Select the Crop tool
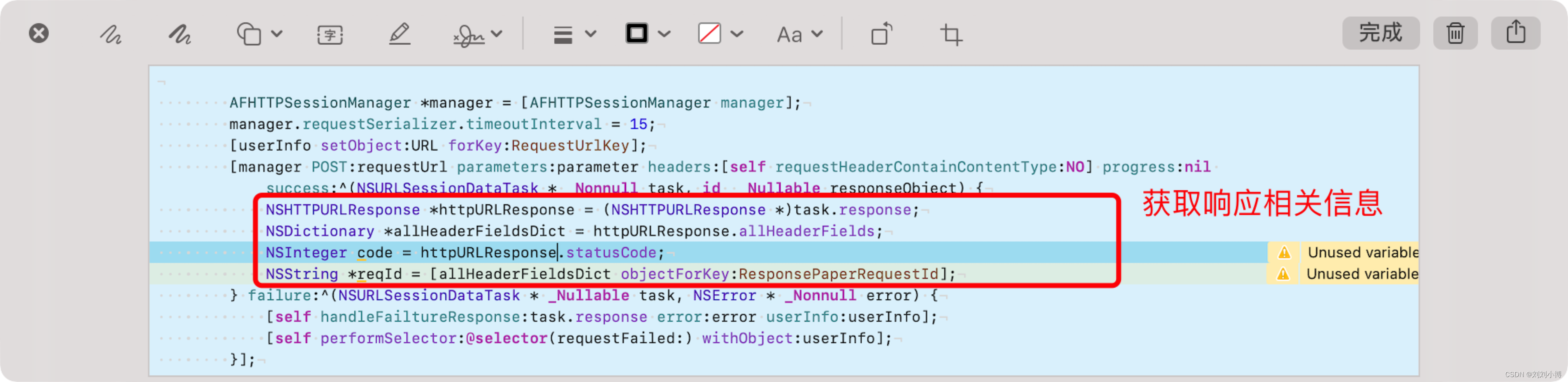1568x382 pixels. pyautogui.click(x=951, y=35)
